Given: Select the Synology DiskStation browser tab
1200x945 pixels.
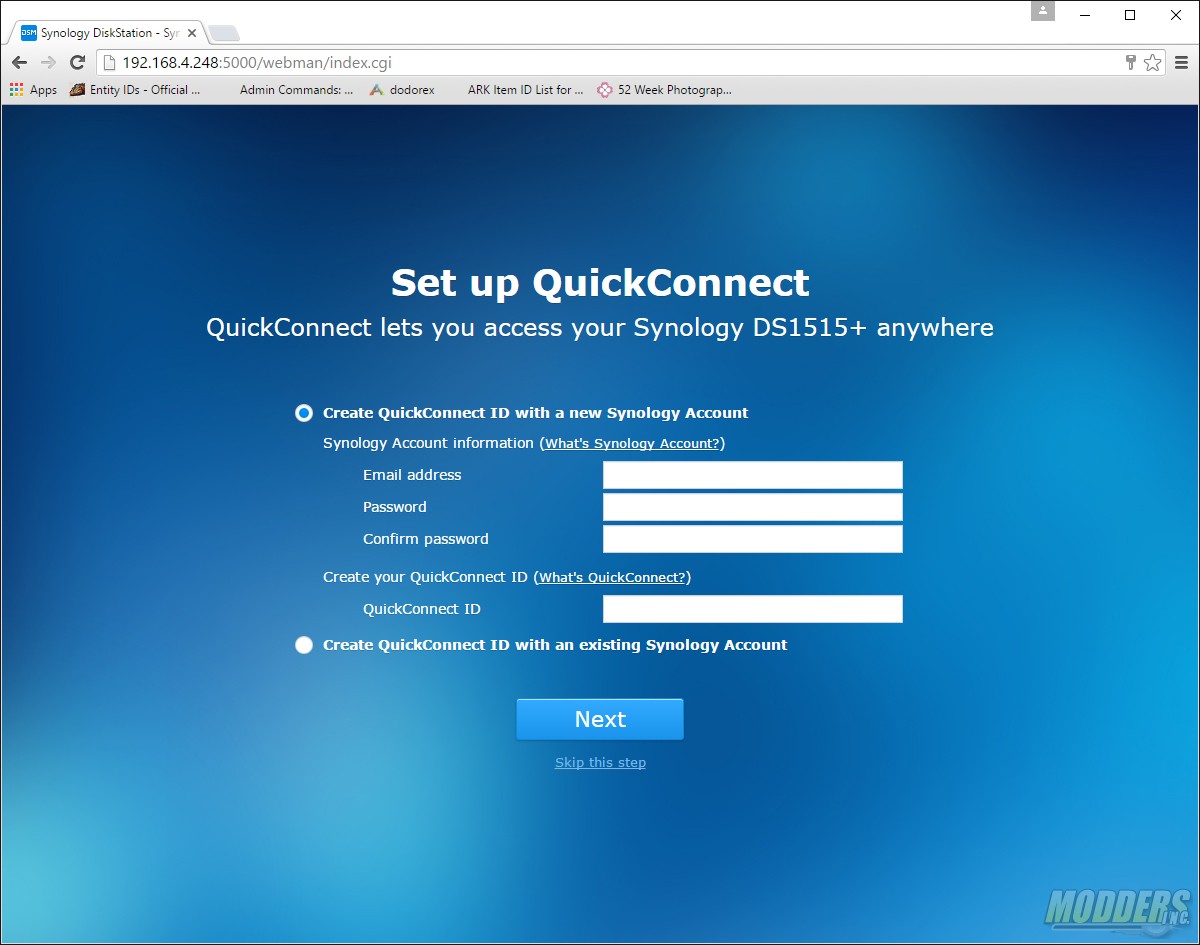Looking at the screenshot, I should point(108,33).
